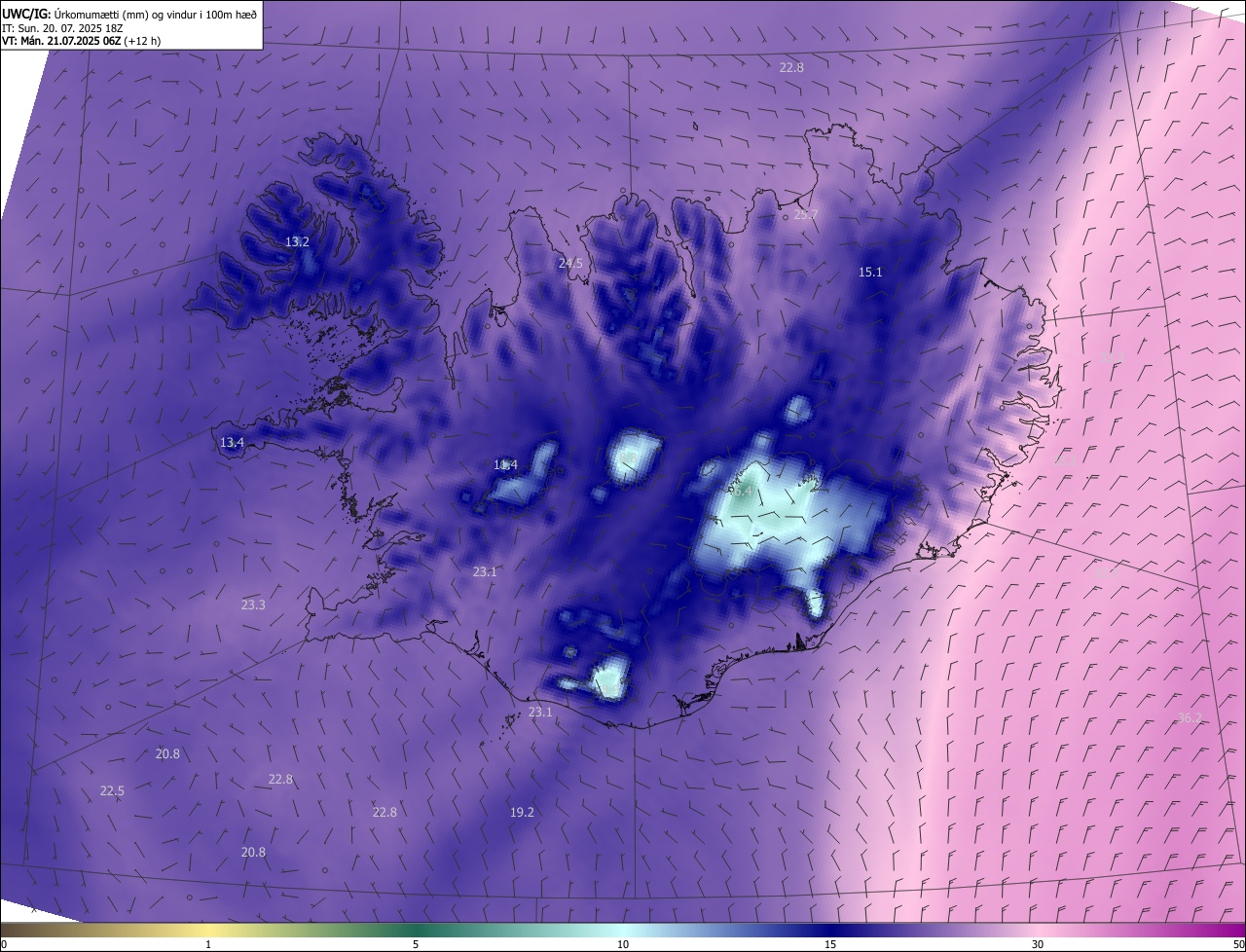Click the 1 tick on the color scale
The image size is (1246, 952).
(208, 944)
